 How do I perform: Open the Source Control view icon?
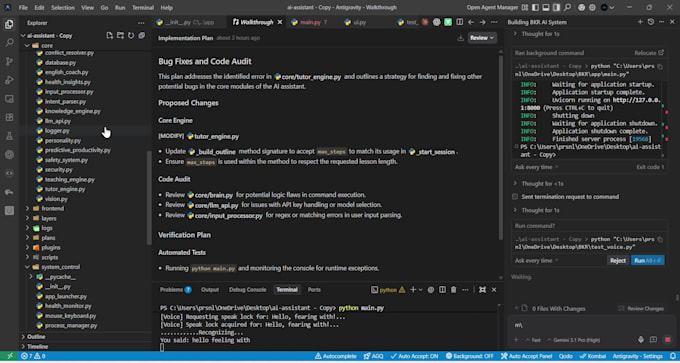9,62
